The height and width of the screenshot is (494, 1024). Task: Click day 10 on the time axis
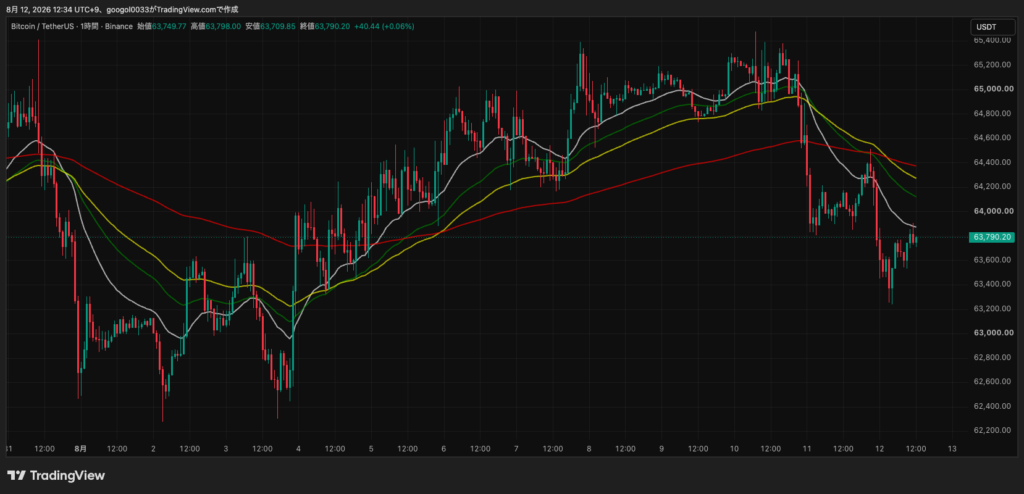point(734,449)
